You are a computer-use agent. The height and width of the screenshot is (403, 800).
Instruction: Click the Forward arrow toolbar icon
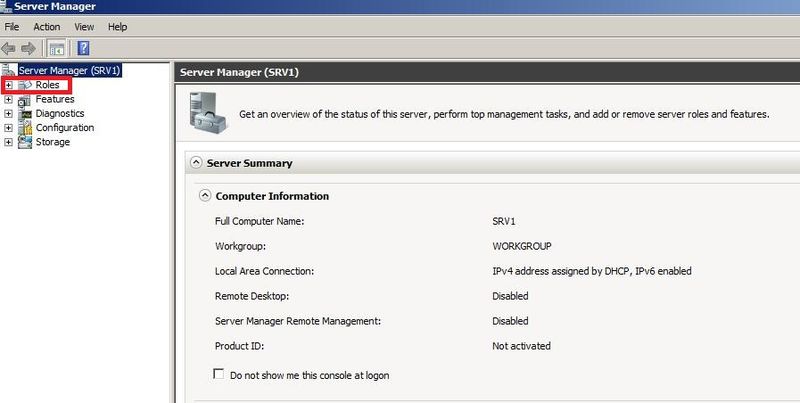[28, 48]
